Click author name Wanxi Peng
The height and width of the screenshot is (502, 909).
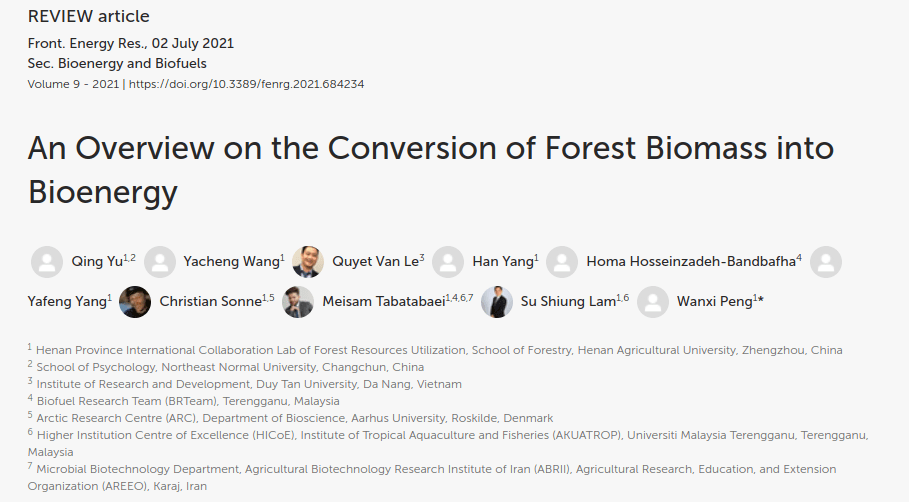714,301
